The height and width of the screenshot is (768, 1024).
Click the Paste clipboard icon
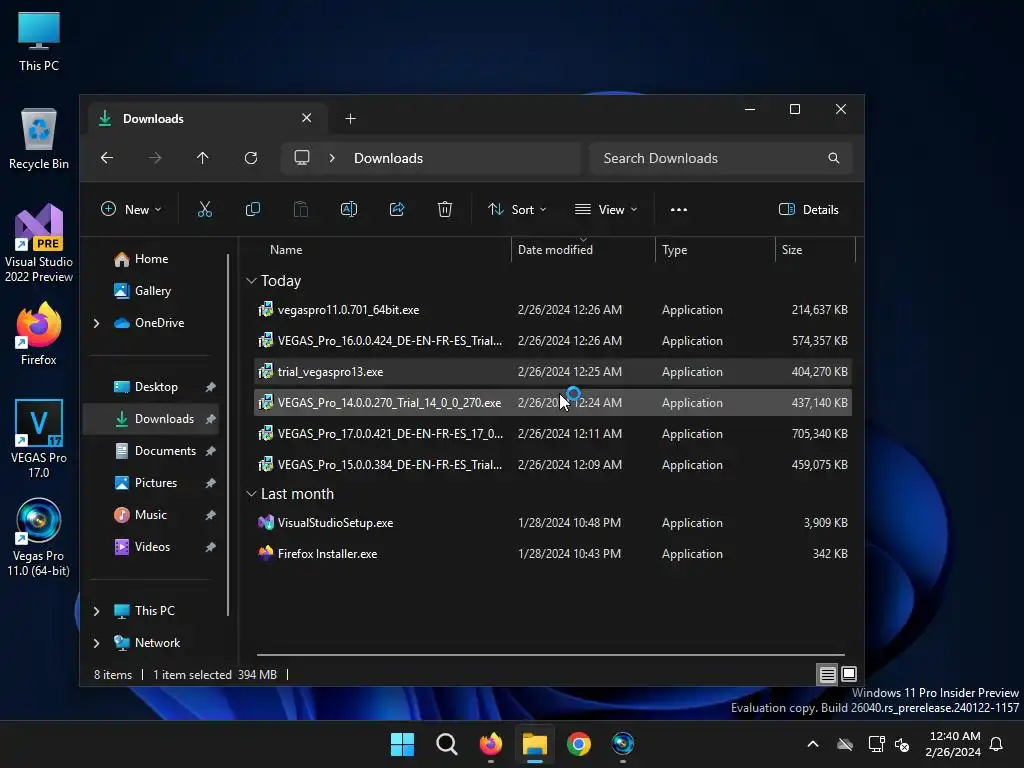point(300,210)
